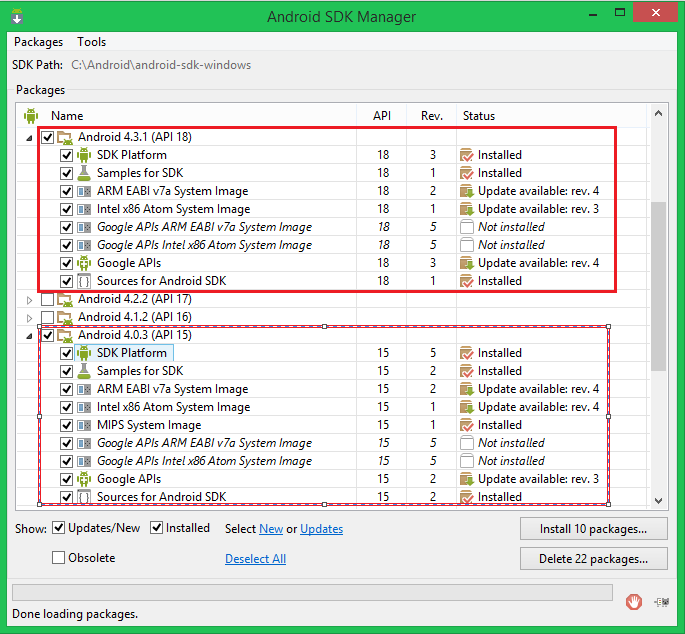Click the 'Done loading packages.' status text
The height and width of the screenshot is (634, 685).
tap(75, 614)
